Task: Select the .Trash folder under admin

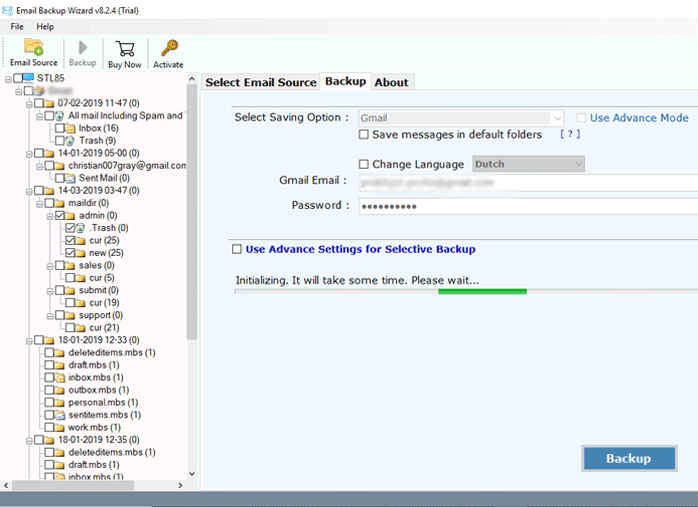Action: coord(81,228)
